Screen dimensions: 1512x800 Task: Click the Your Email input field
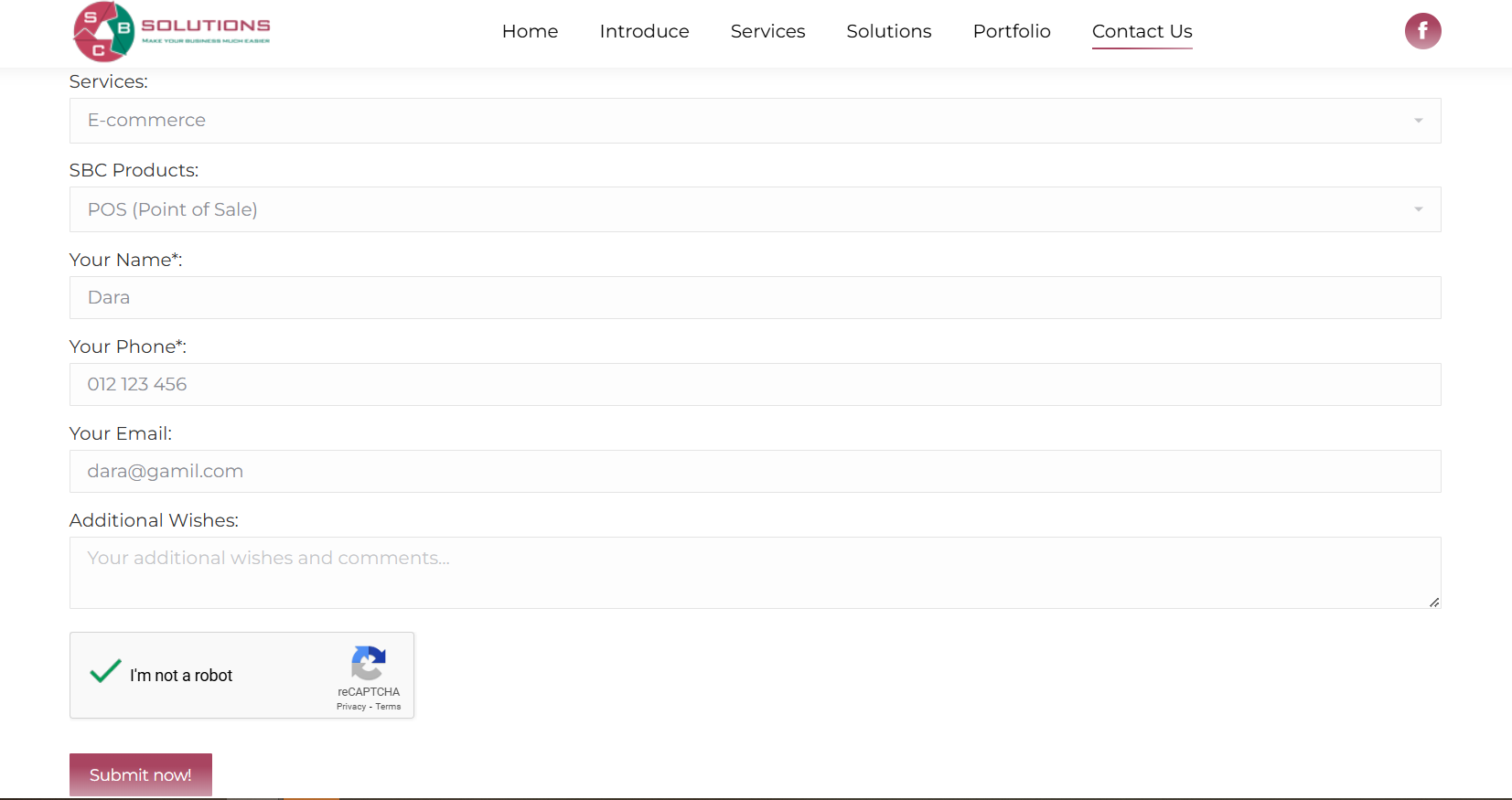[755, 472]
